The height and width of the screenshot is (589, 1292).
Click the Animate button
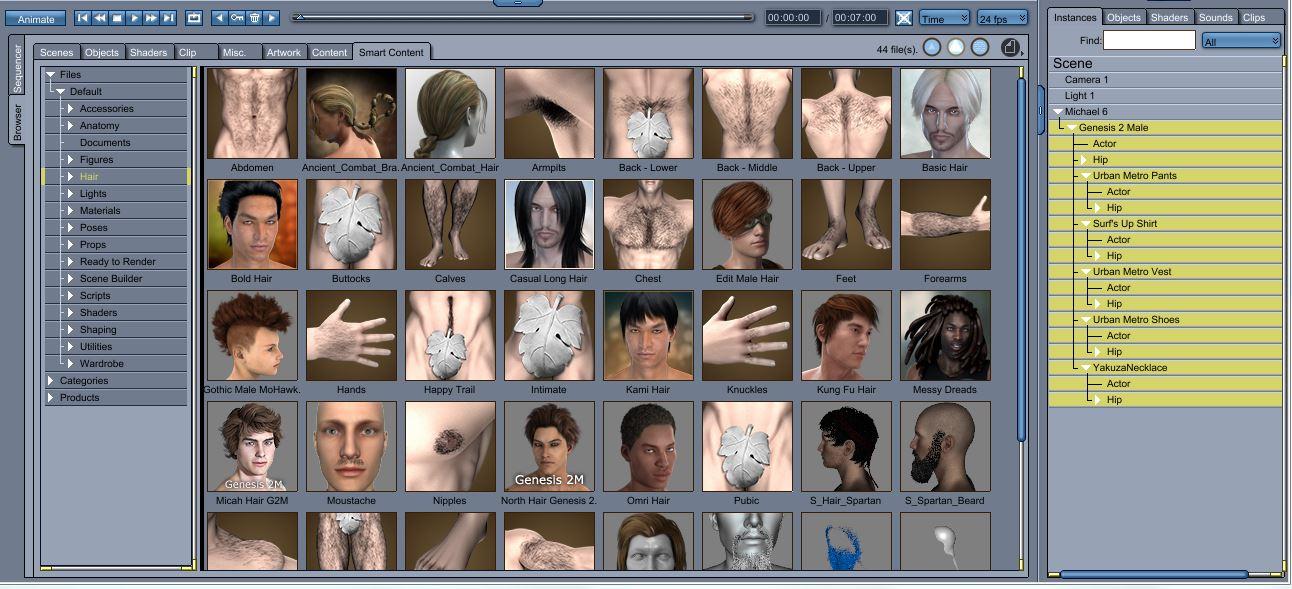(36, 19)
